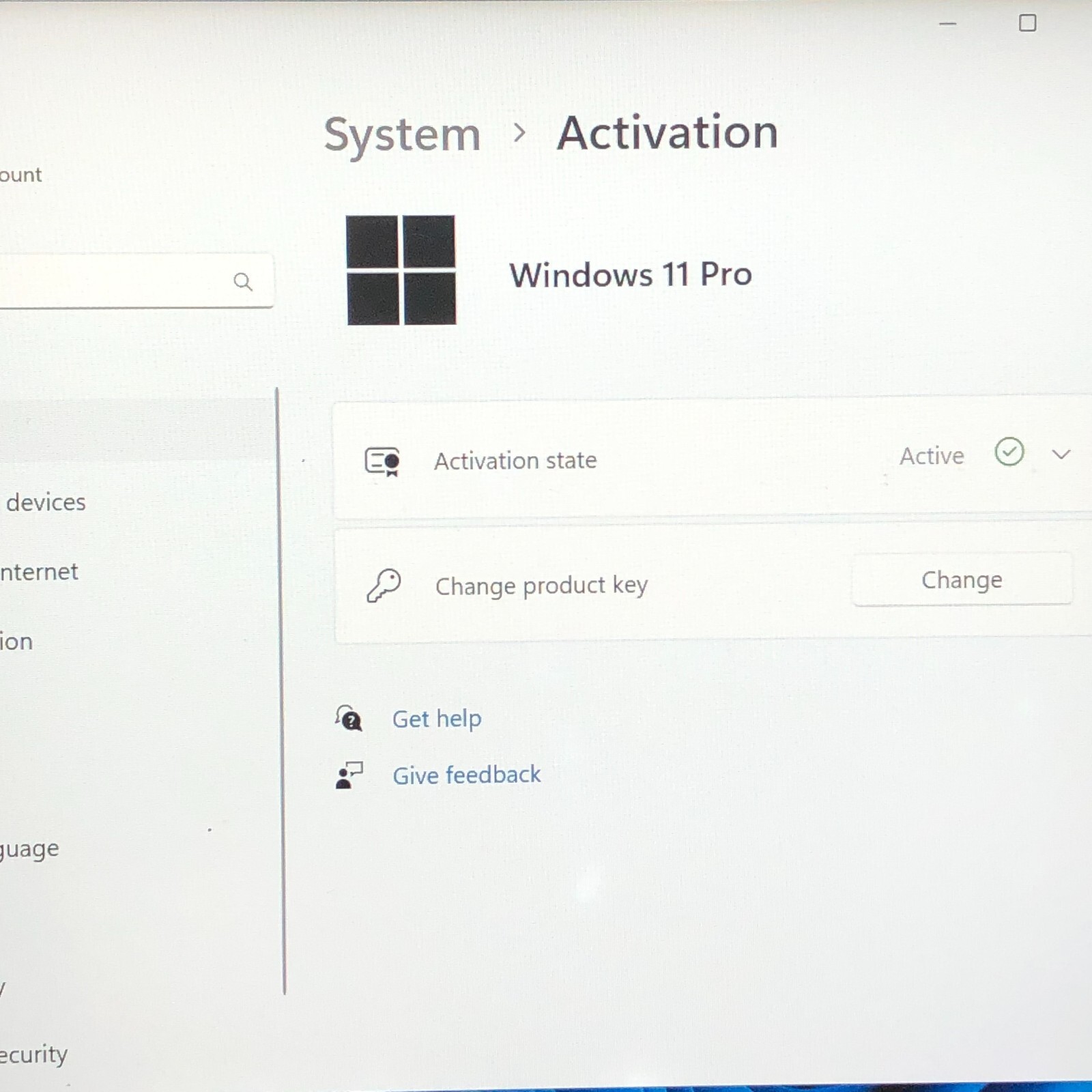Click the settings search box
This screenshot has height=1092, width=1092.
(135, 281)
